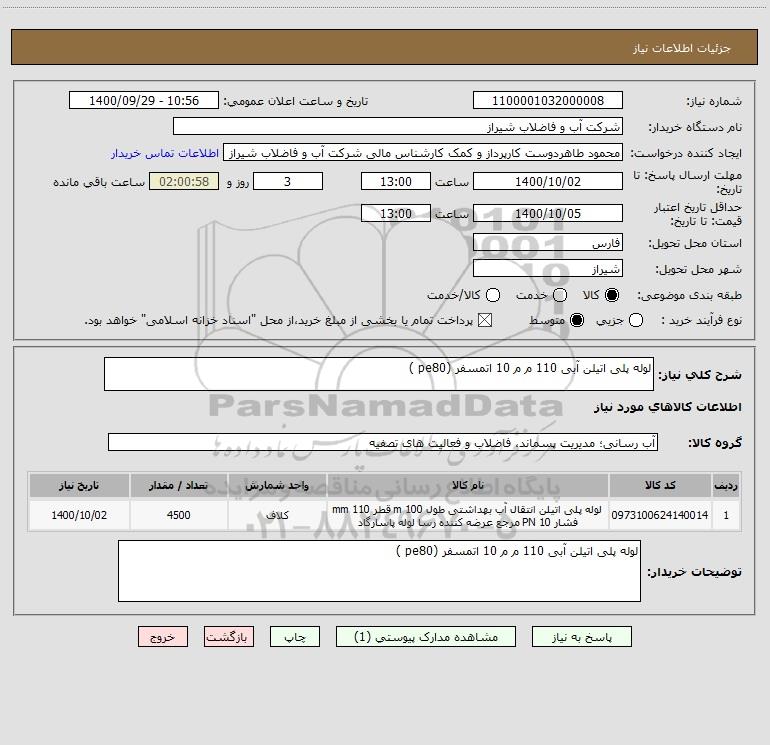Open the اطلاعات تماس خریدار link

tap(165, 153)
